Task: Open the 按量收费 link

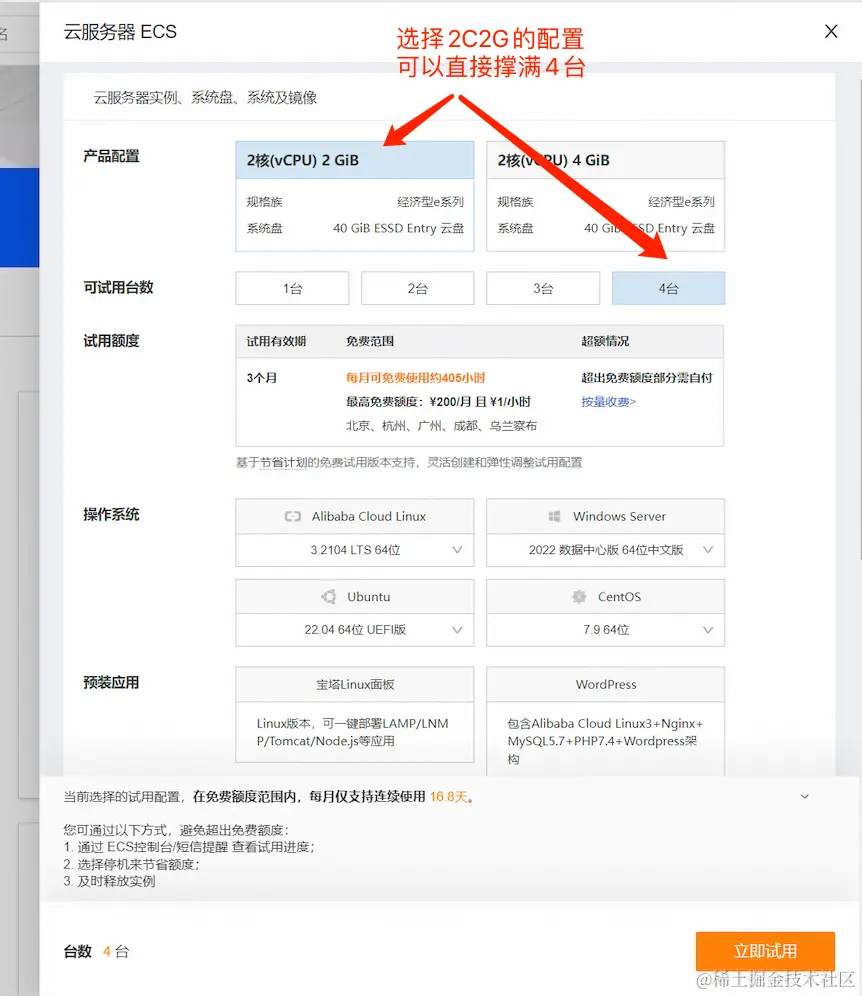Action: (609, 401)
